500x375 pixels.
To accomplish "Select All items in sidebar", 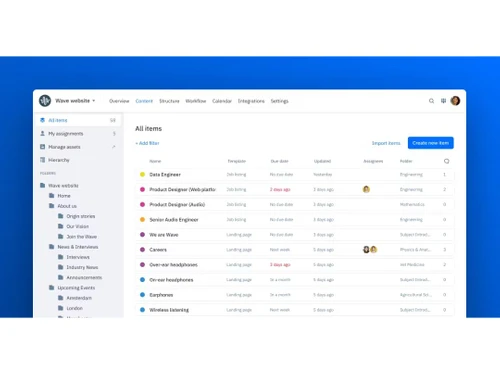I will click(x=78, y=120).
